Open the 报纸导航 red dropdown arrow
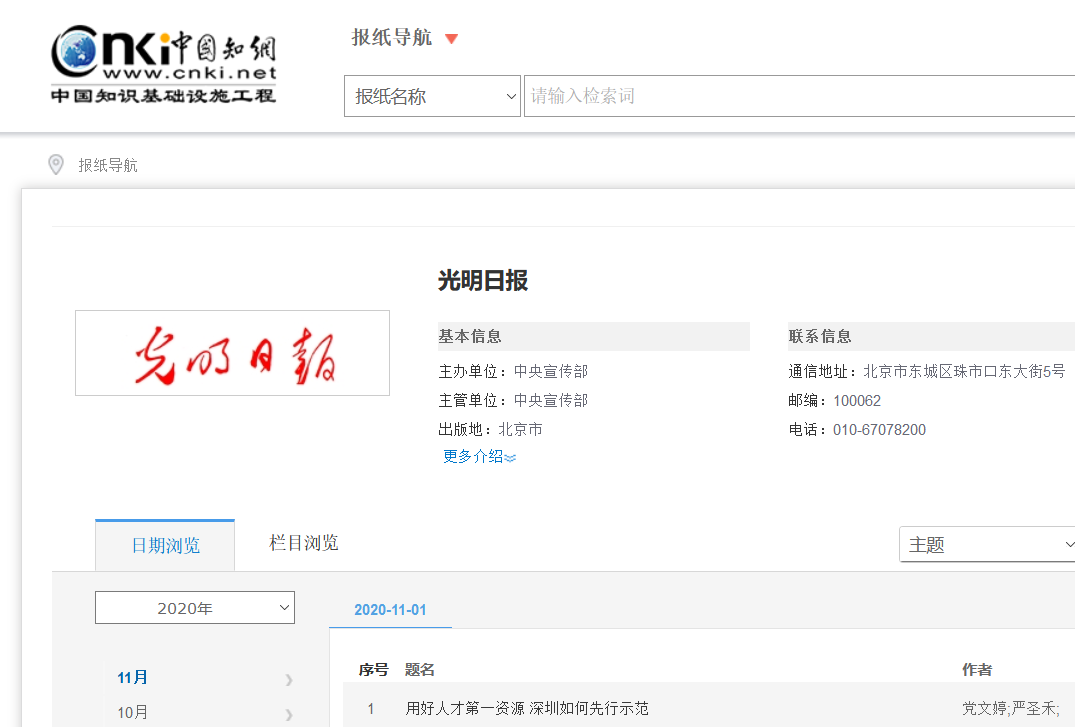This screenshot has height=727, width=1075. [x=451, y=38]
